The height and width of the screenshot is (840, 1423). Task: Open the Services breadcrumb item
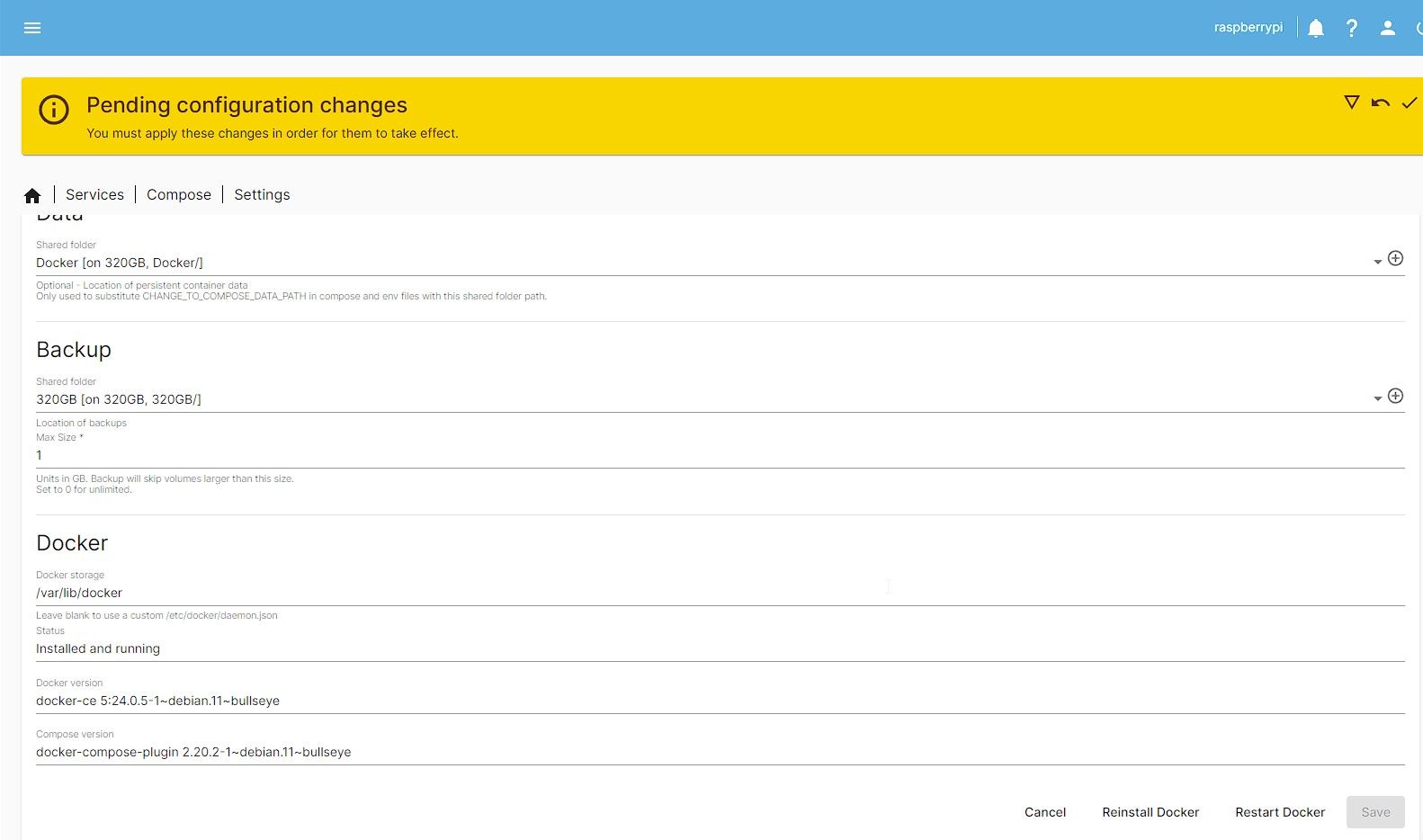pos(94,195)
